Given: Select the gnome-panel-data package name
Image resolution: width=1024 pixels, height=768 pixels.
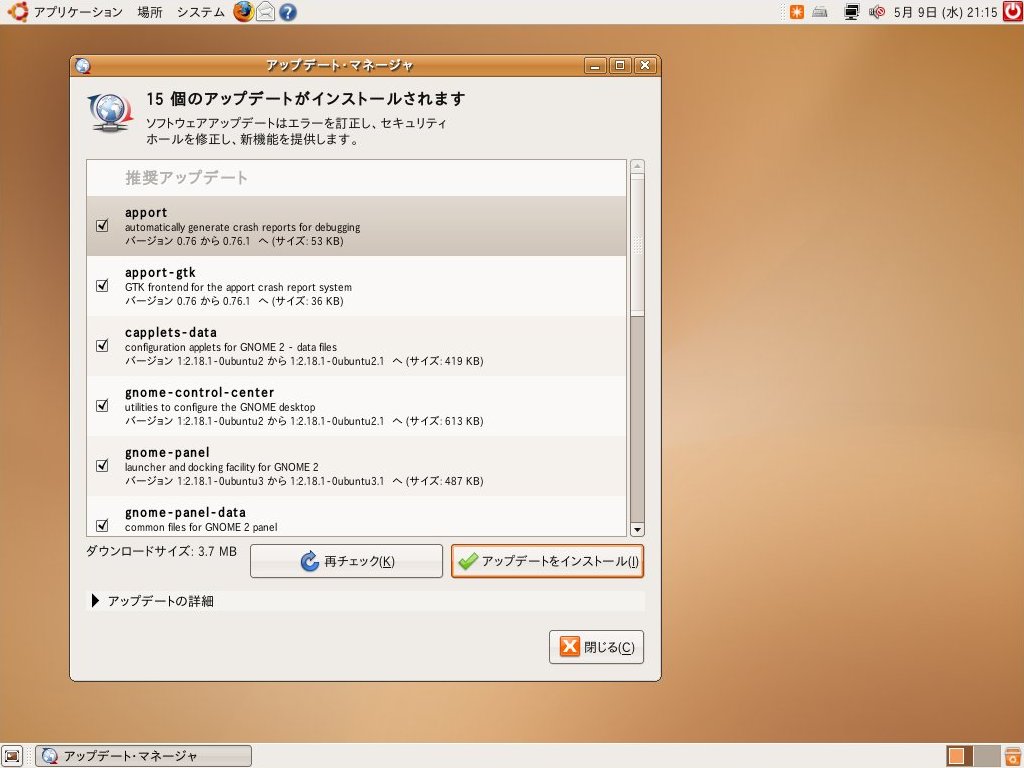Looking at the screenshot, I should click(185, 513).
